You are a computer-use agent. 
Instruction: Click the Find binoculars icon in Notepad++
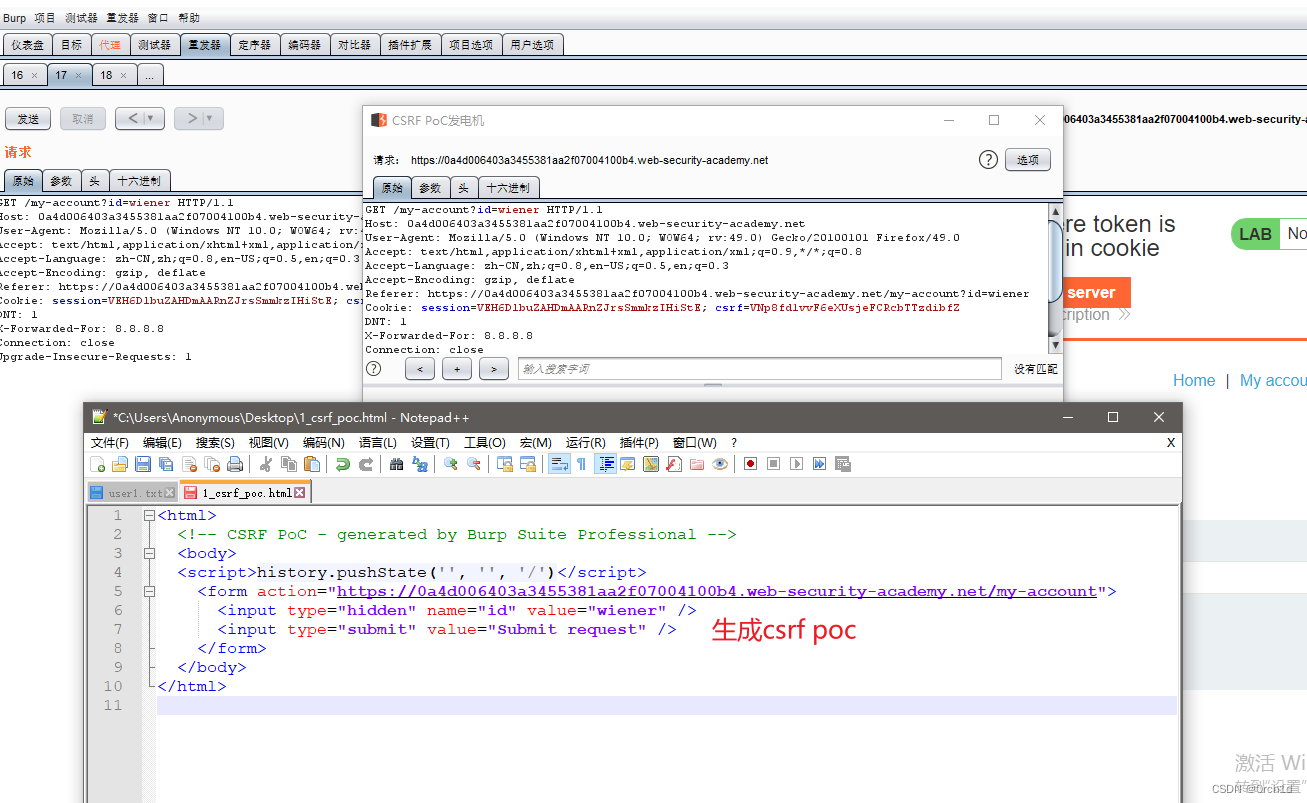point(396,464)
